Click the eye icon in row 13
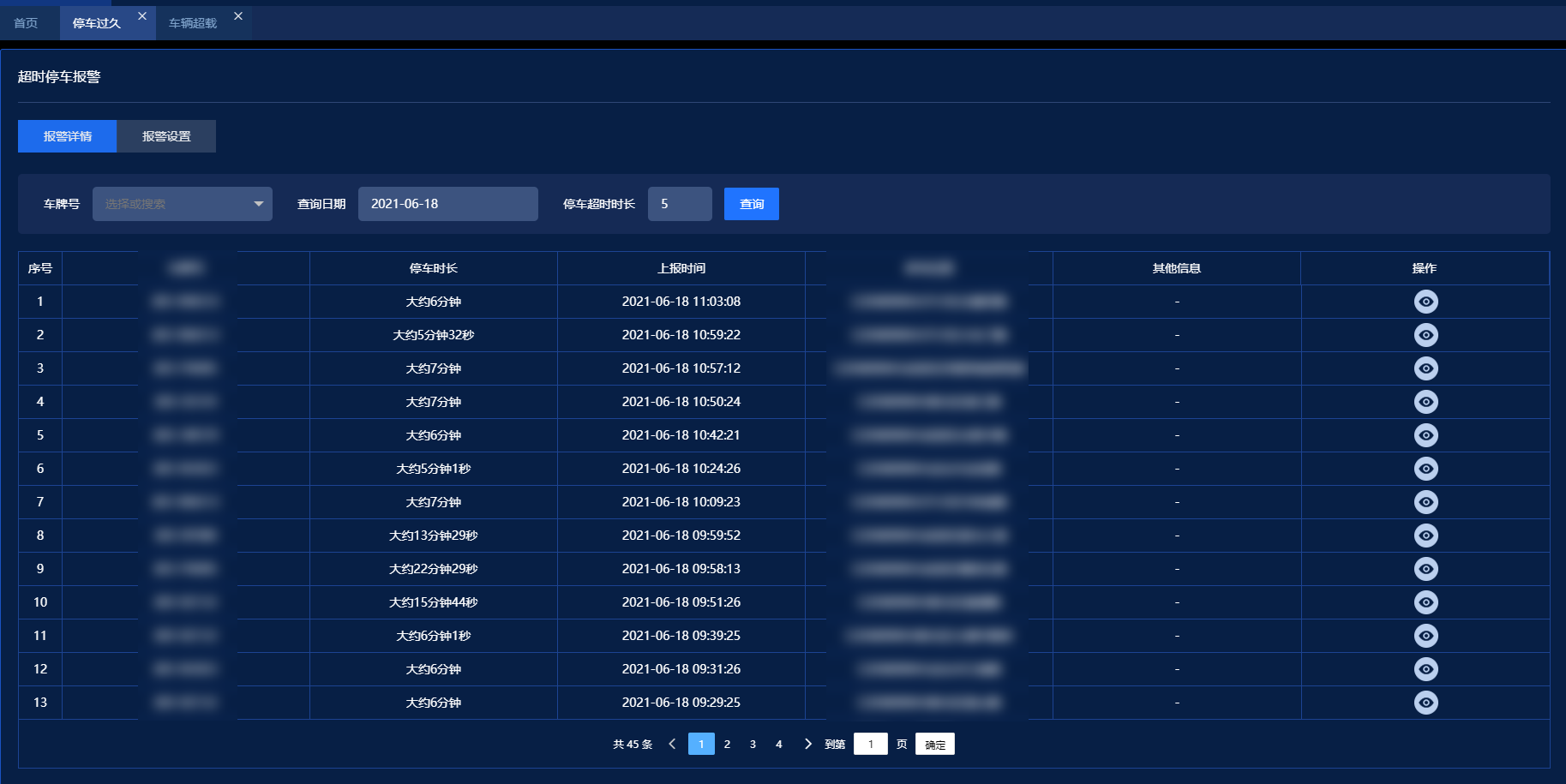Image resolution: width=1566 pixels, height=784 pixels. point(1425,703)
